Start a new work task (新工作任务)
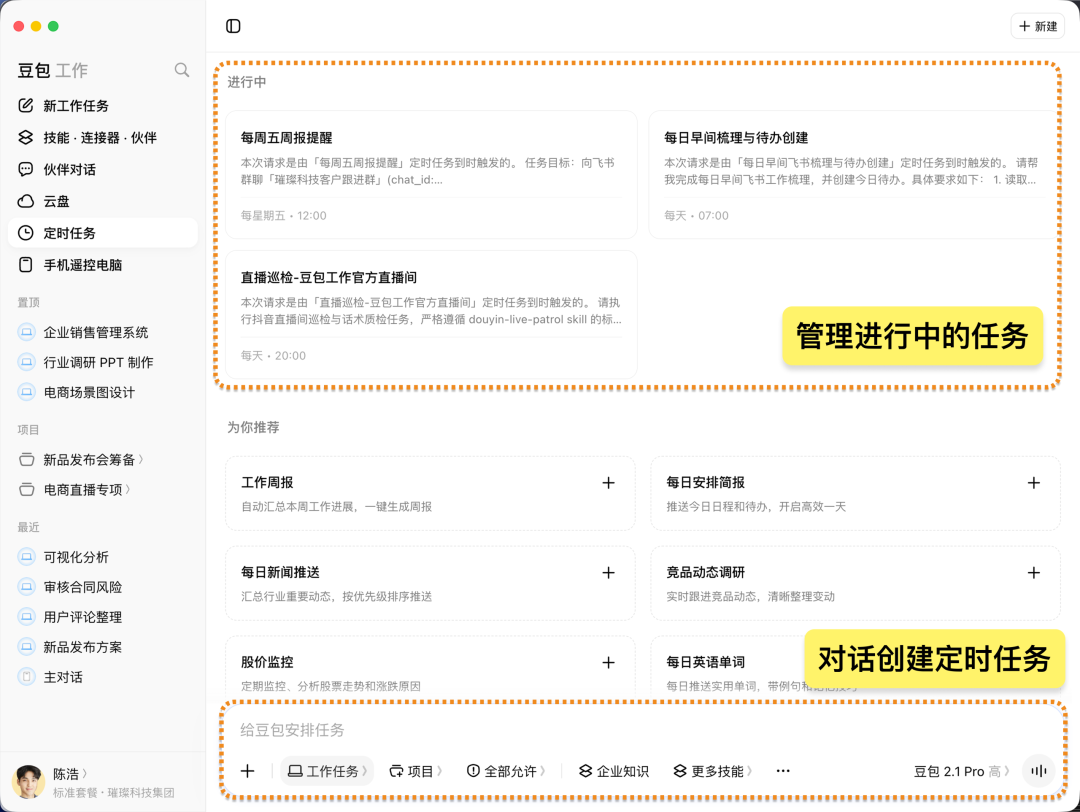 point(103,105)
